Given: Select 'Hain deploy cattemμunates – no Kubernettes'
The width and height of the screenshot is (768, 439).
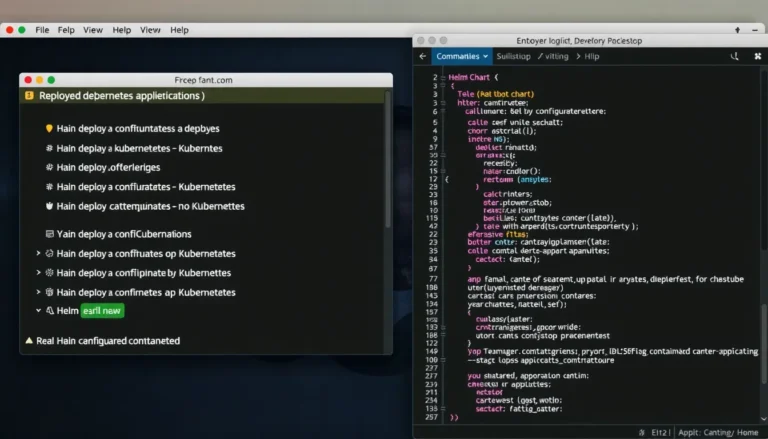Looking at the screenshot, I should tap(150, 206).
